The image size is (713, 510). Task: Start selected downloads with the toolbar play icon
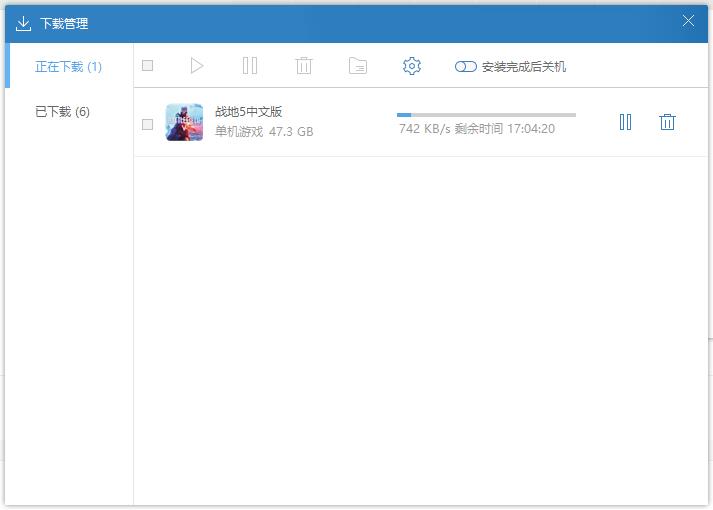196,66
